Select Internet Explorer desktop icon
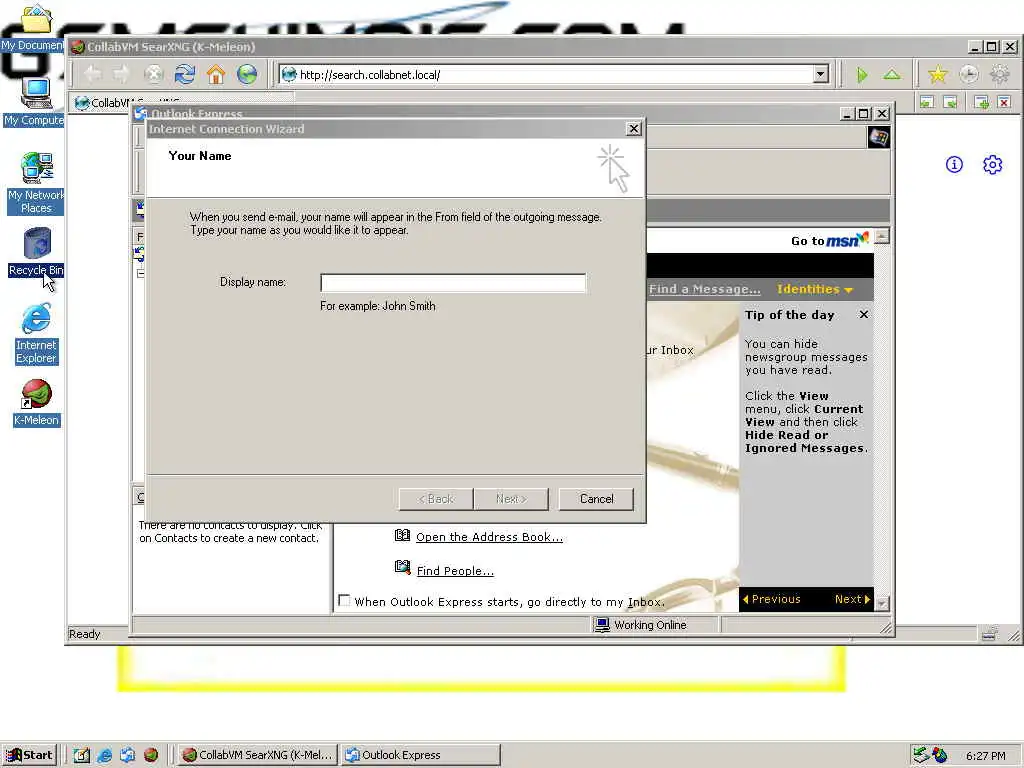The image size is (1024, 768). tap(36, 333)
